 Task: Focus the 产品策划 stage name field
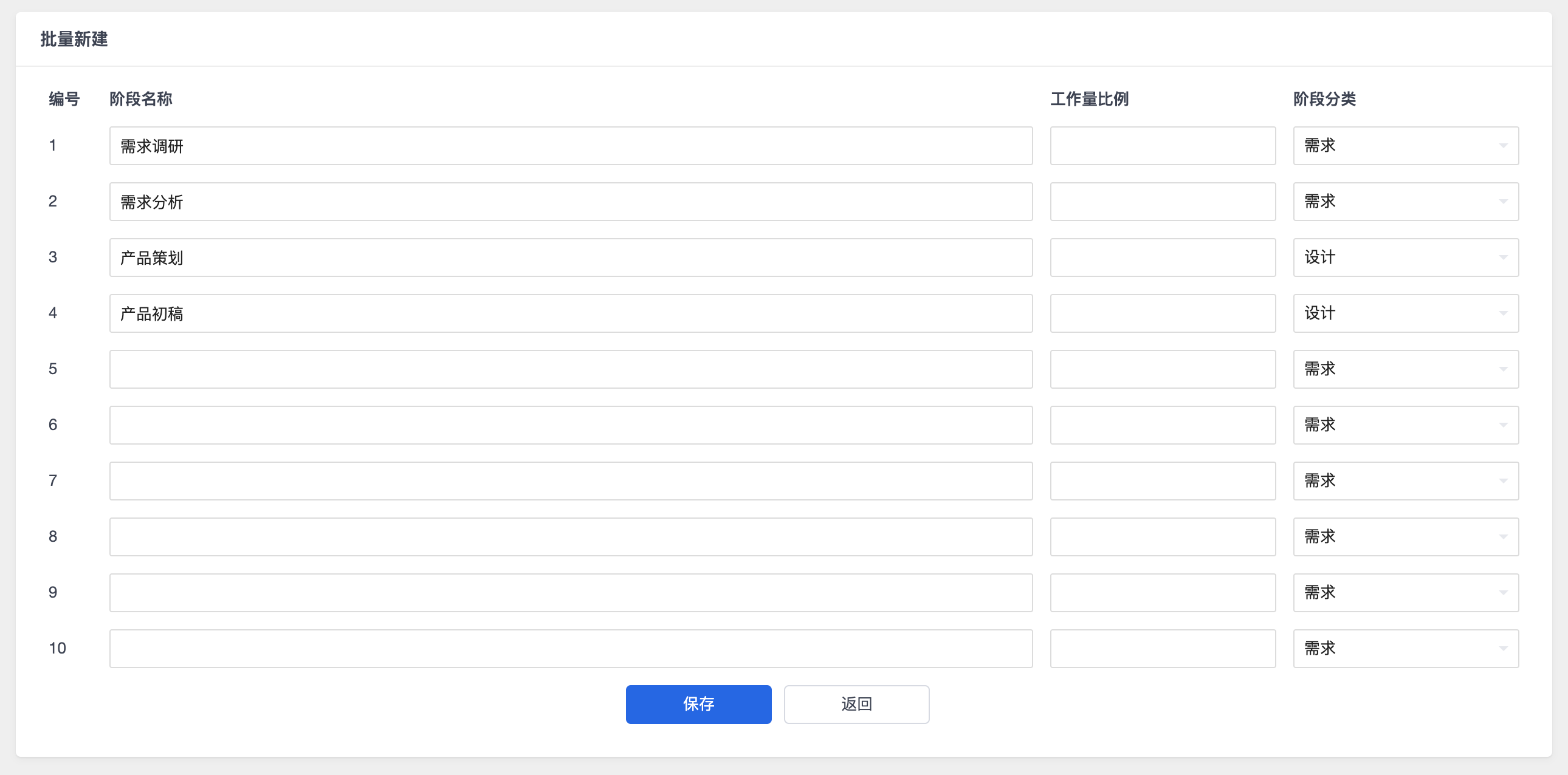pyautogui.click(x=570, y=258)
